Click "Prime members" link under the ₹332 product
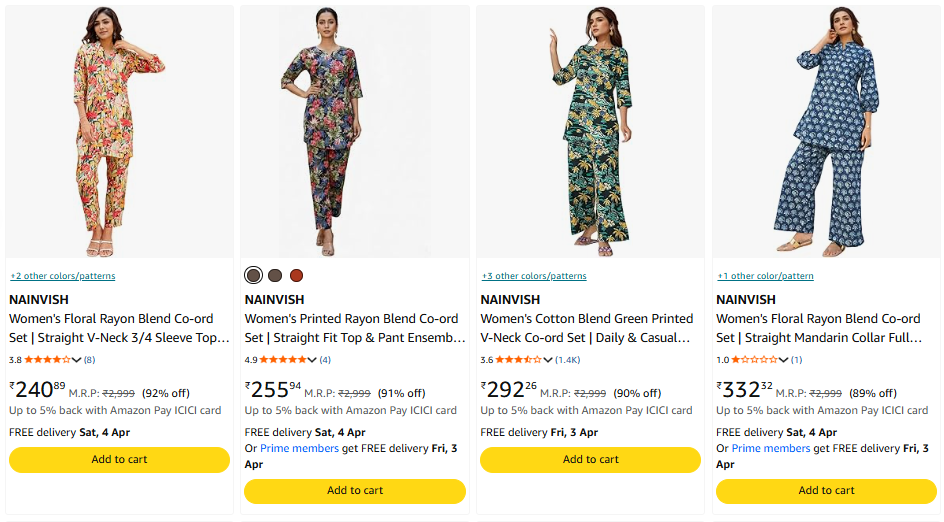 pos(770,449)
